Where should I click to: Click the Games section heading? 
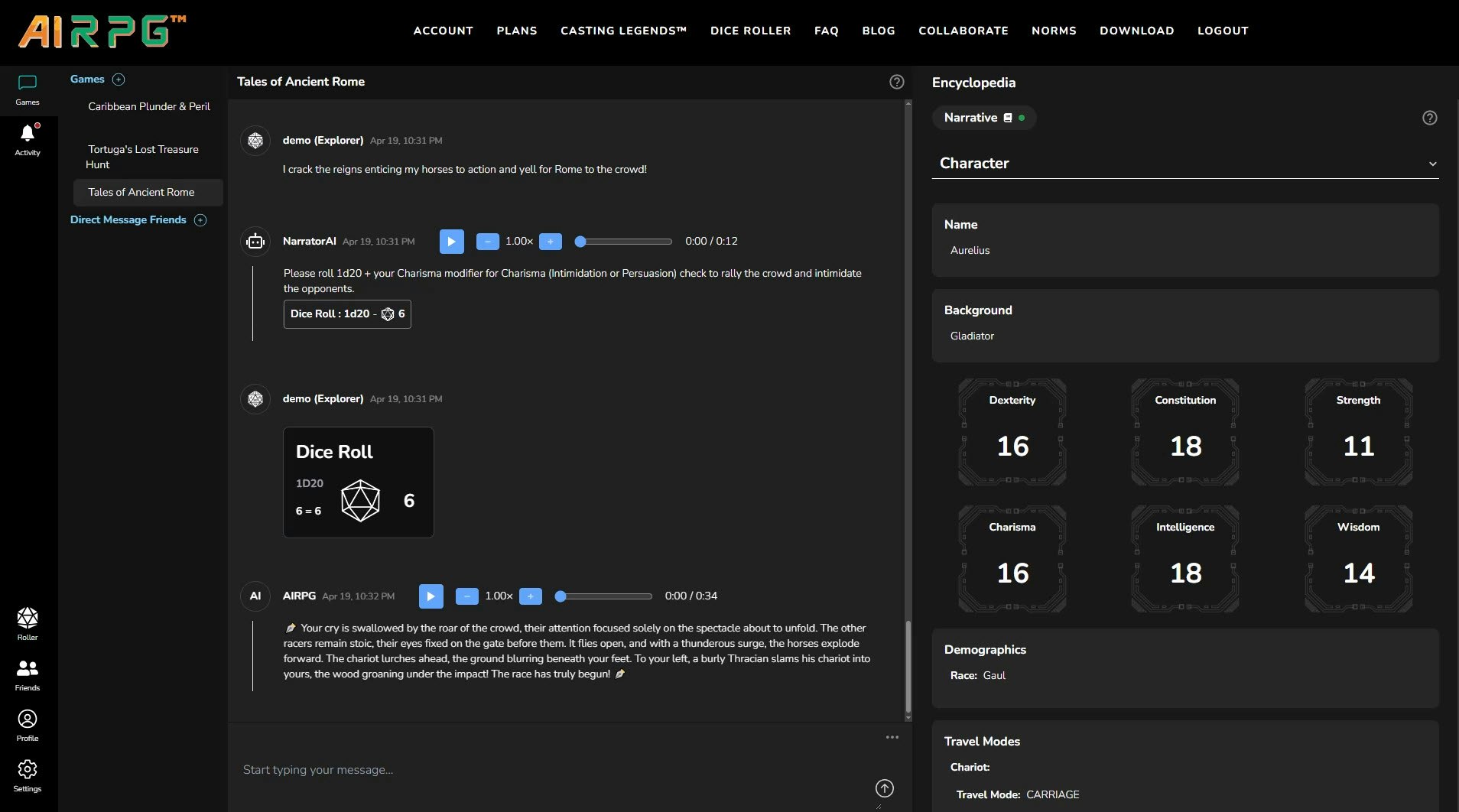(x=87, y=80)
